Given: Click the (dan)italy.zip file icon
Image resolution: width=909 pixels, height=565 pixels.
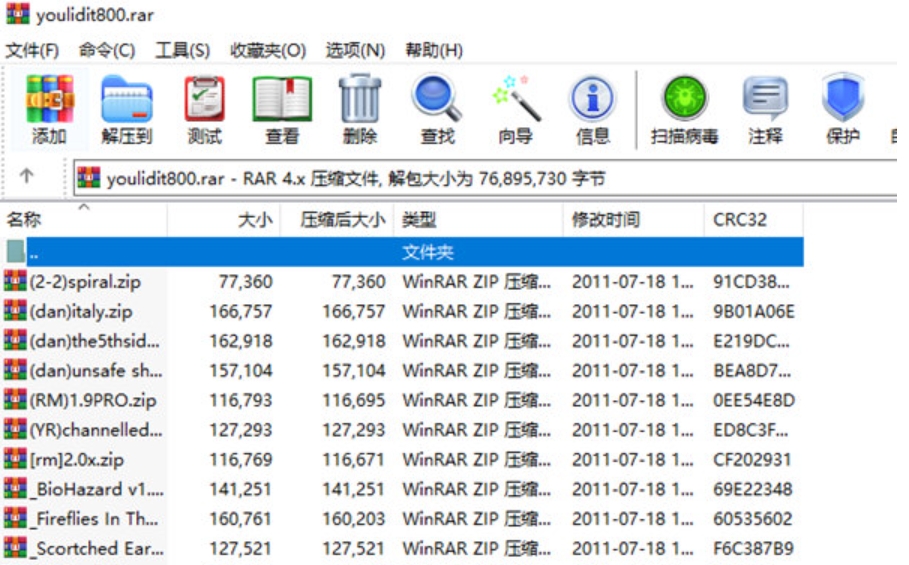Looking at the screenshot, I should tap(15, 311).
